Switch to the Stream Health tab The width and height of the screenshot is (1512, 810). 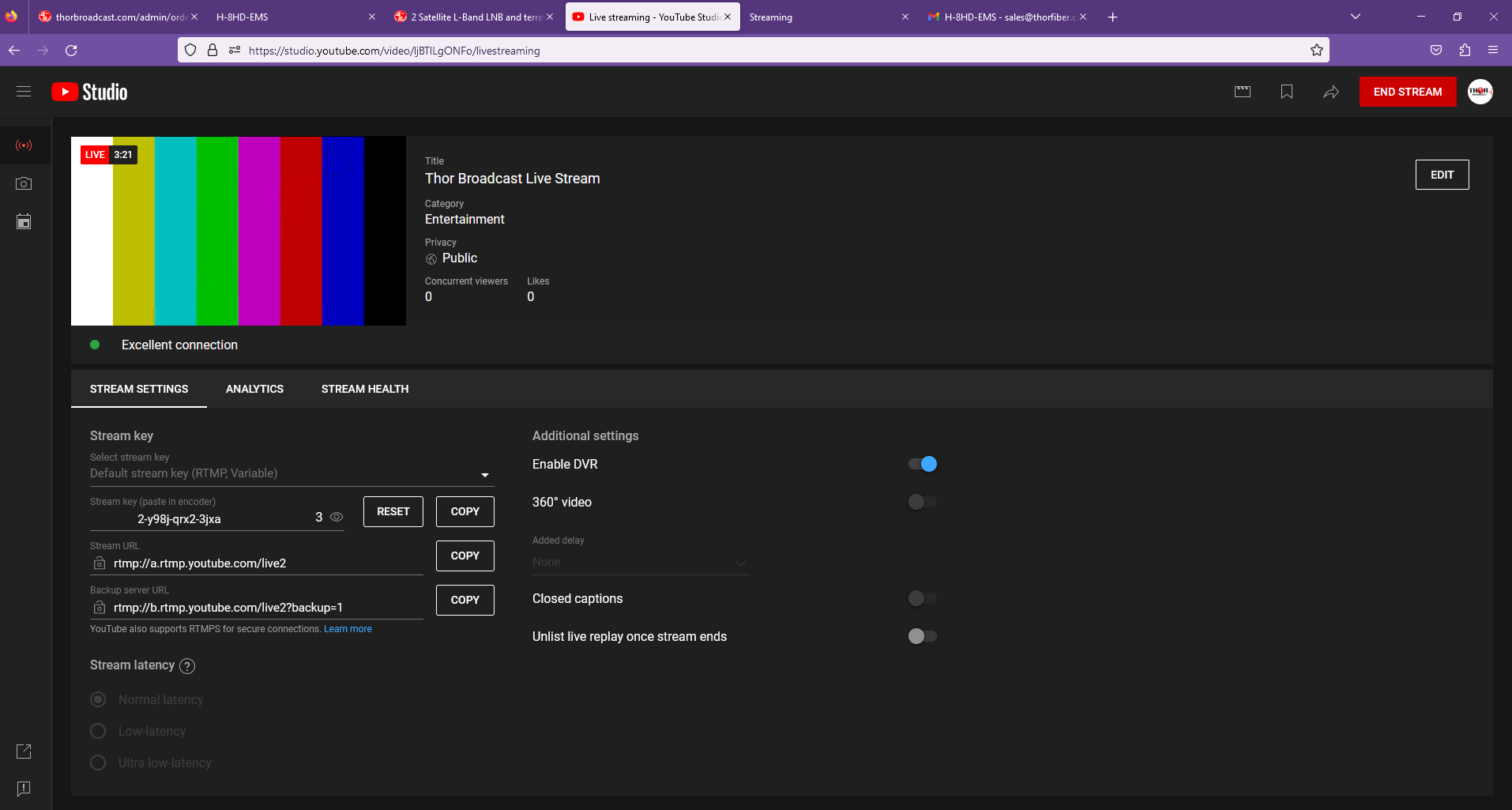365,389
